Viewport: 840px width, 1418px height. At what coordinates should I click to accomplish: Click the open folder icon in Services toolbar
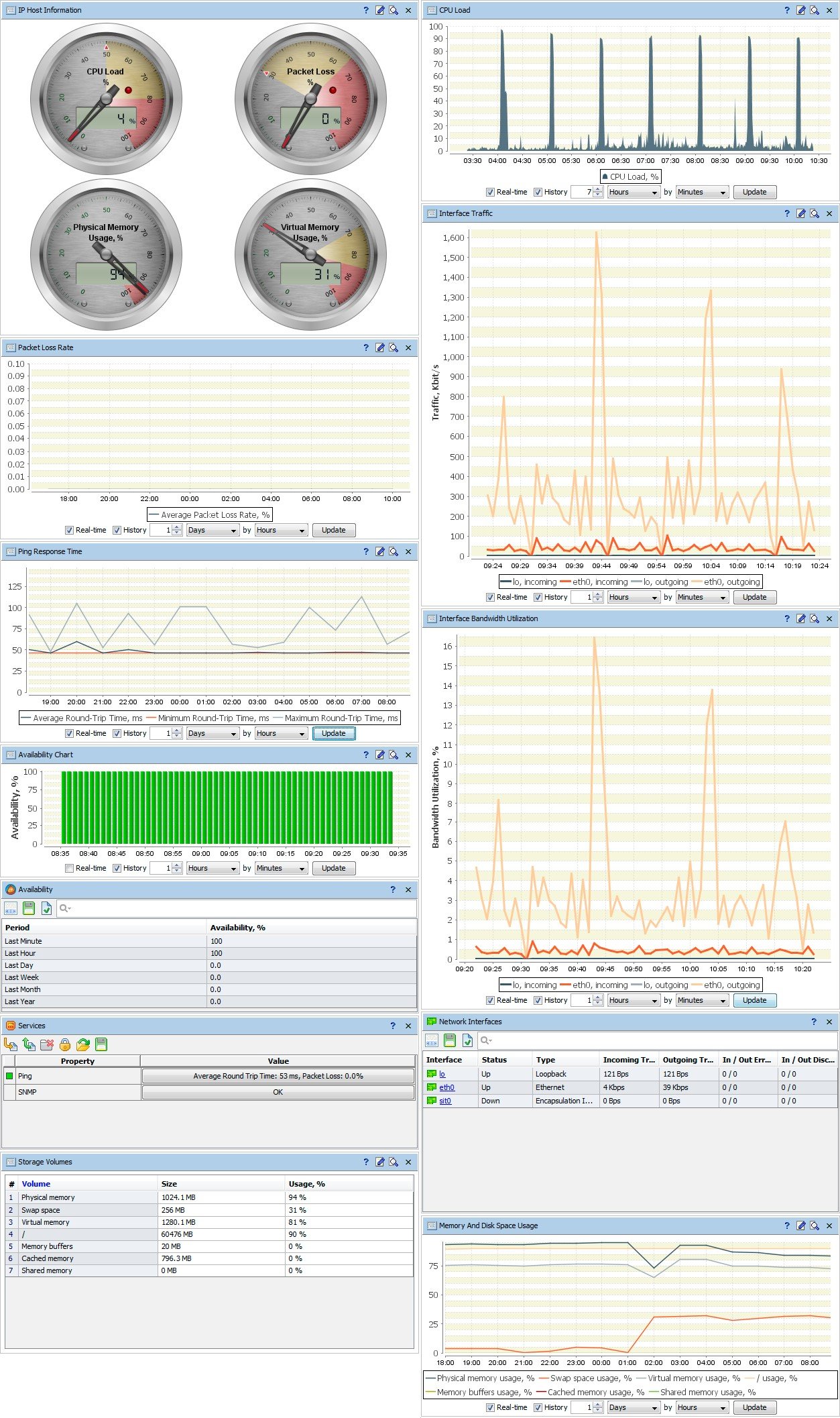click(83, 1044)
